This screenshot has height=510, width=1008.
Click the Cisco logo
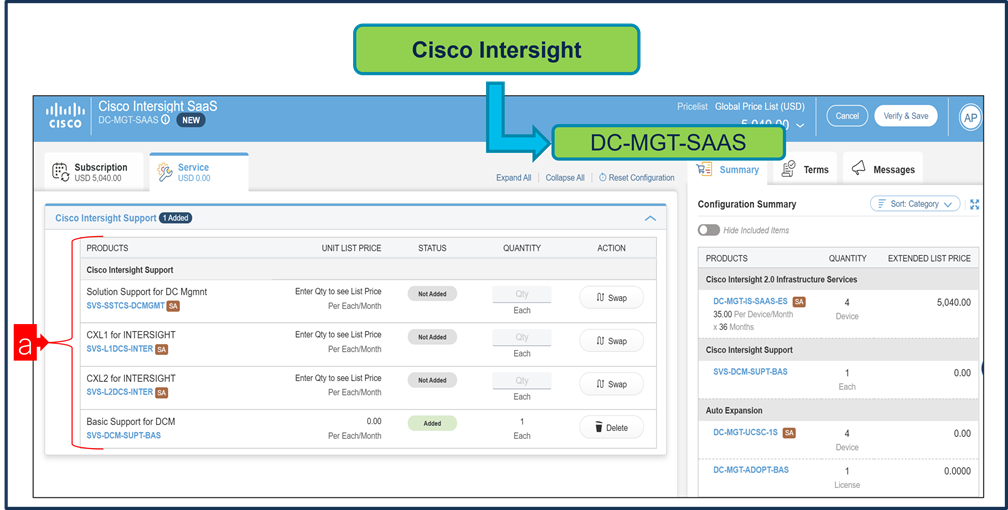[64, 116]
